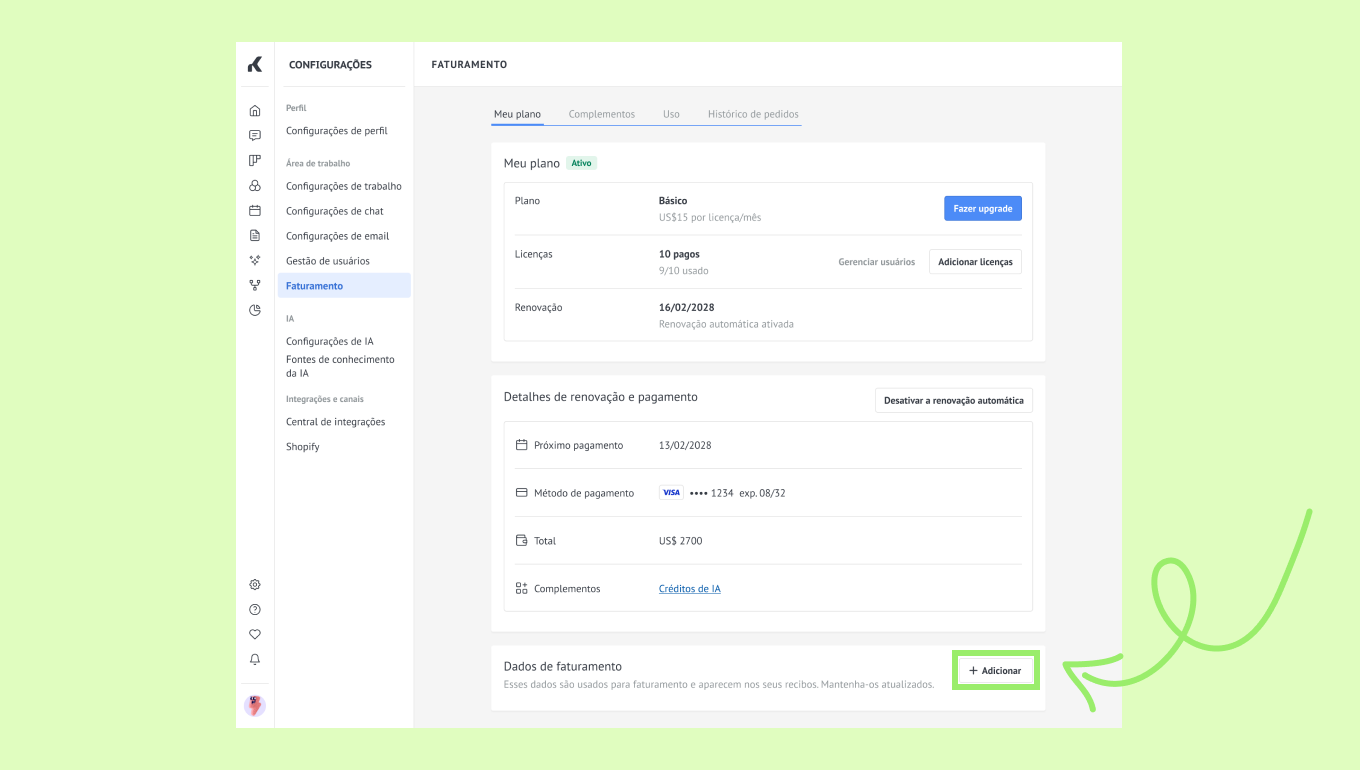Click the Ativo status badge
This screenshot has height=770, width=1360.
pos(582,163)
